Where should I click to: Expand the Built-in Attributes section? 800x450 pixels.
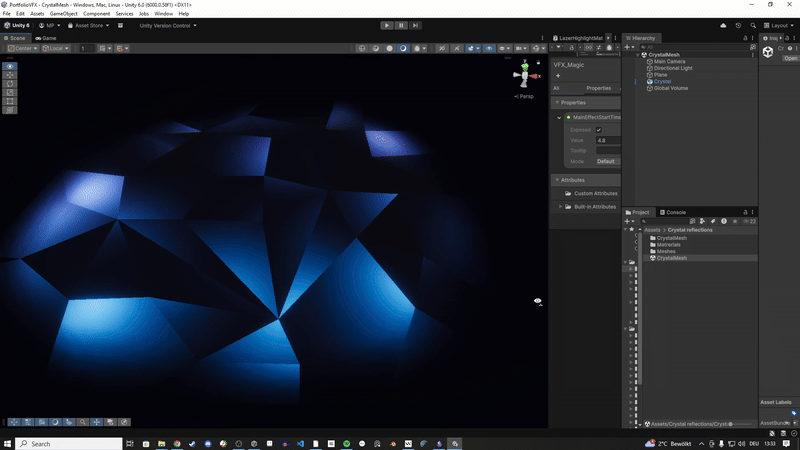click(561, 206)
